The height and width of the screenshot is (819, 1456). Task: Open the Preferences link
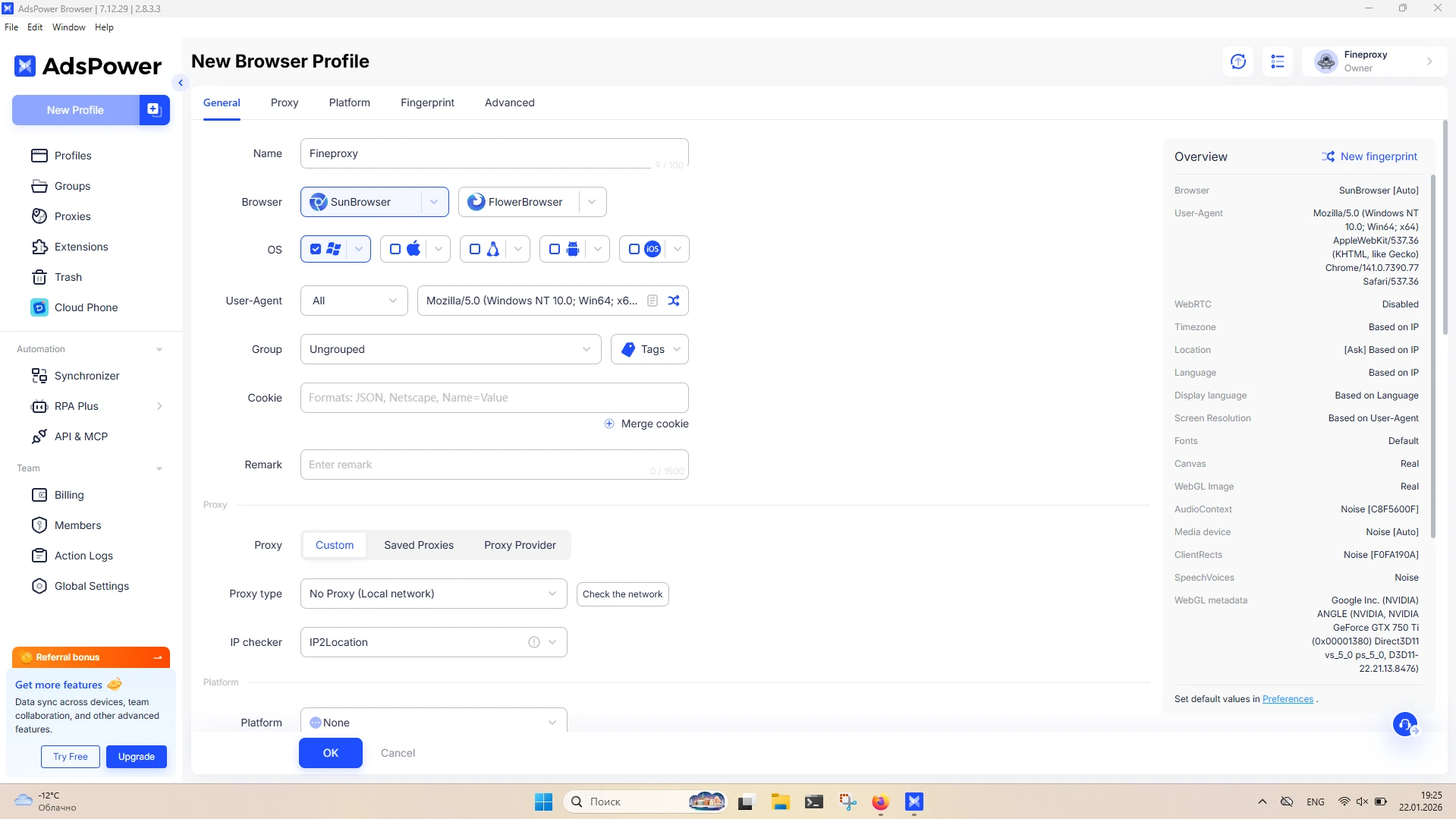[x=1288, y=699]
